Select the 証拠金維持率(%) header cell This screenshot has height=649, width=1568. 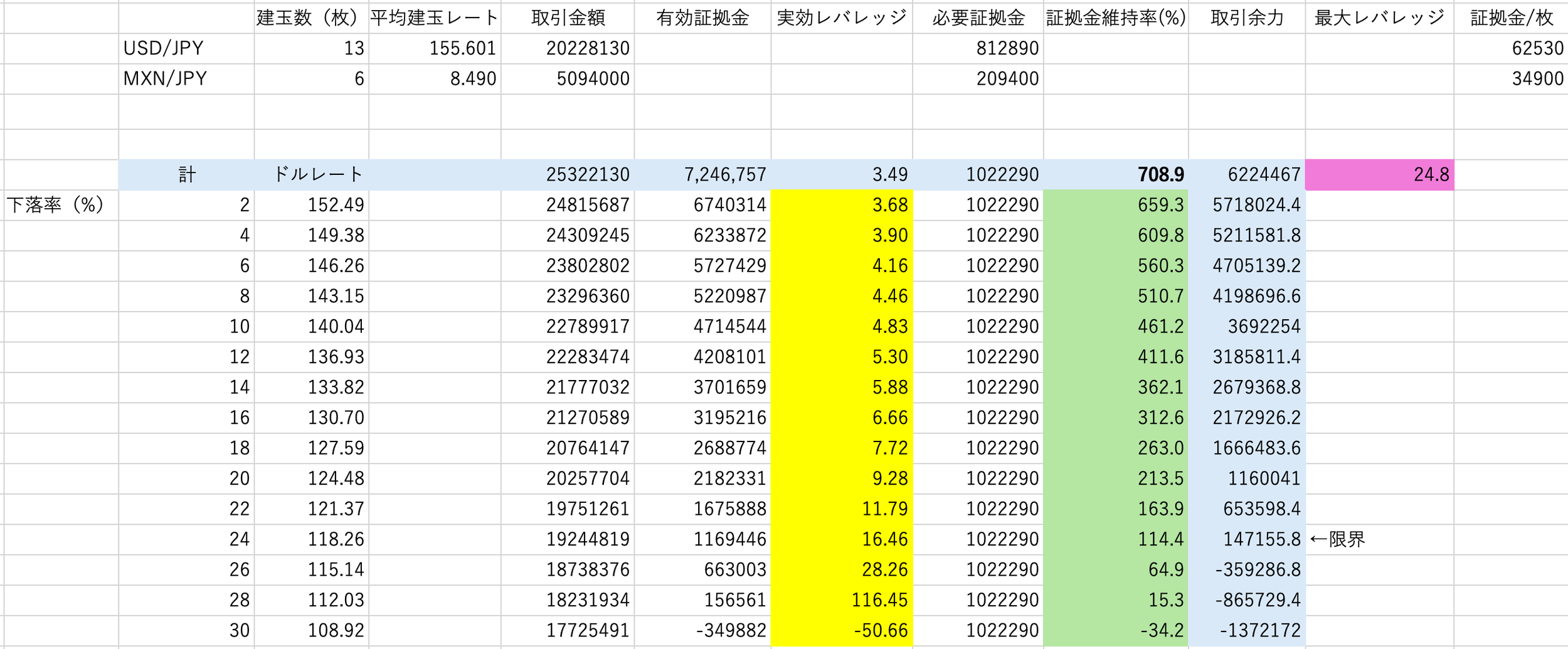click(x=1116, y=18)
